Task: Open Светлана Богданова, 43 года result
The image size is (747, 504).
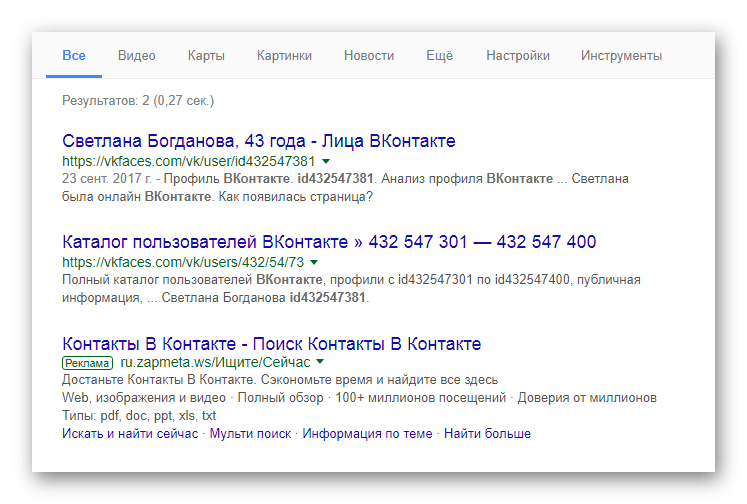Action: coord(259,141)
